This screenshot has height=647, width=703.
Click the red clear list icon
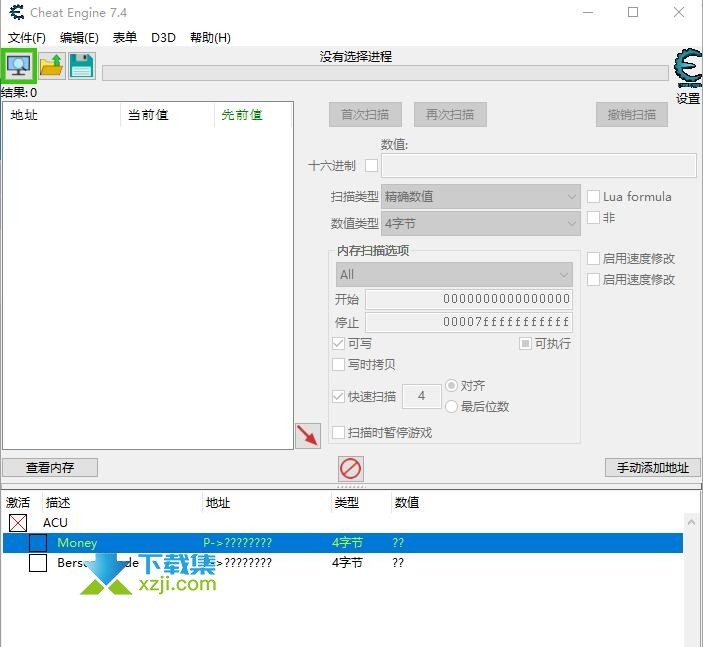pyautogui.click(x=351, y=469)
